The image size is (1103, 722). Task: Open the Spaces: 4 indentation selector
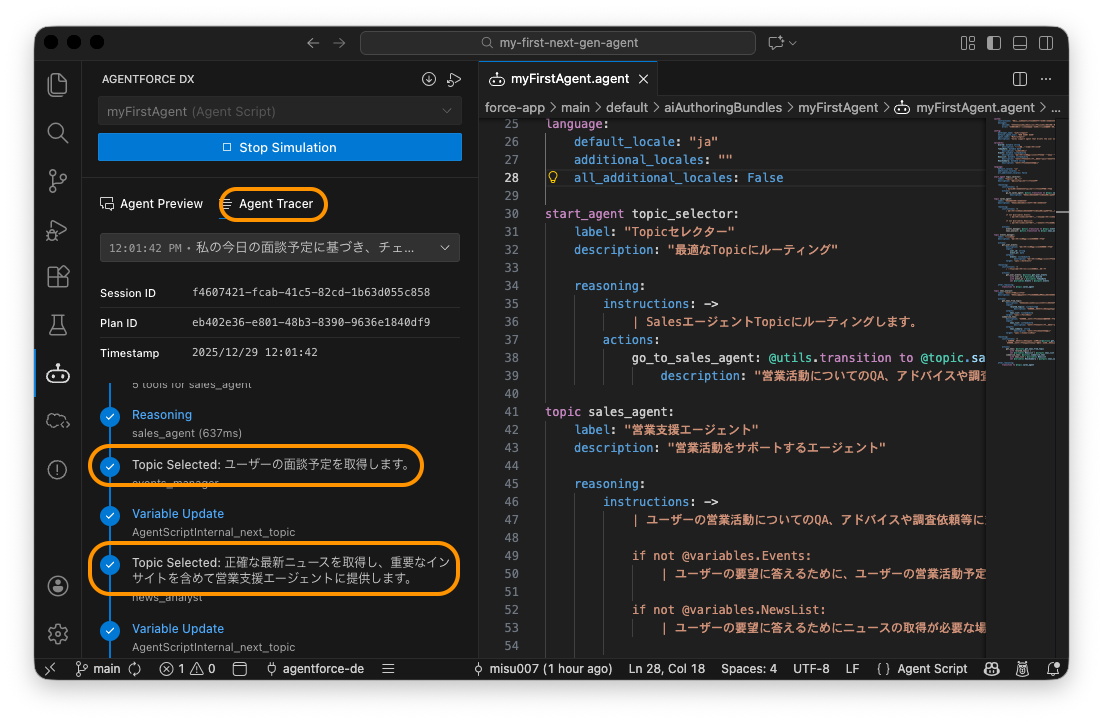point(748,669)
